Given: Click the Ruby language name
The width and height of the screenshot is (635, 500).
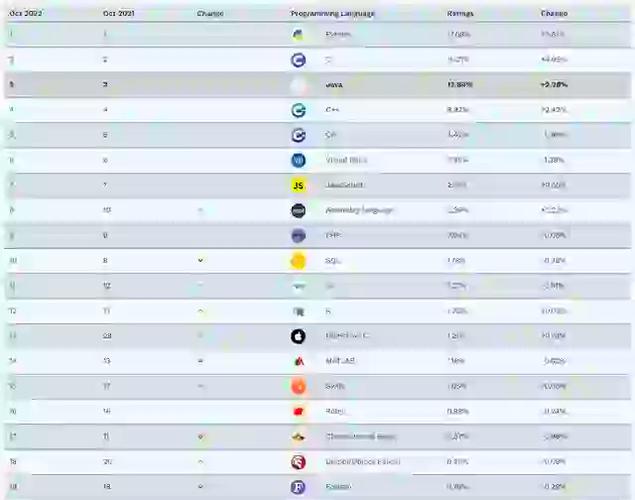Looking at the screenshot, I should [333, 411].
